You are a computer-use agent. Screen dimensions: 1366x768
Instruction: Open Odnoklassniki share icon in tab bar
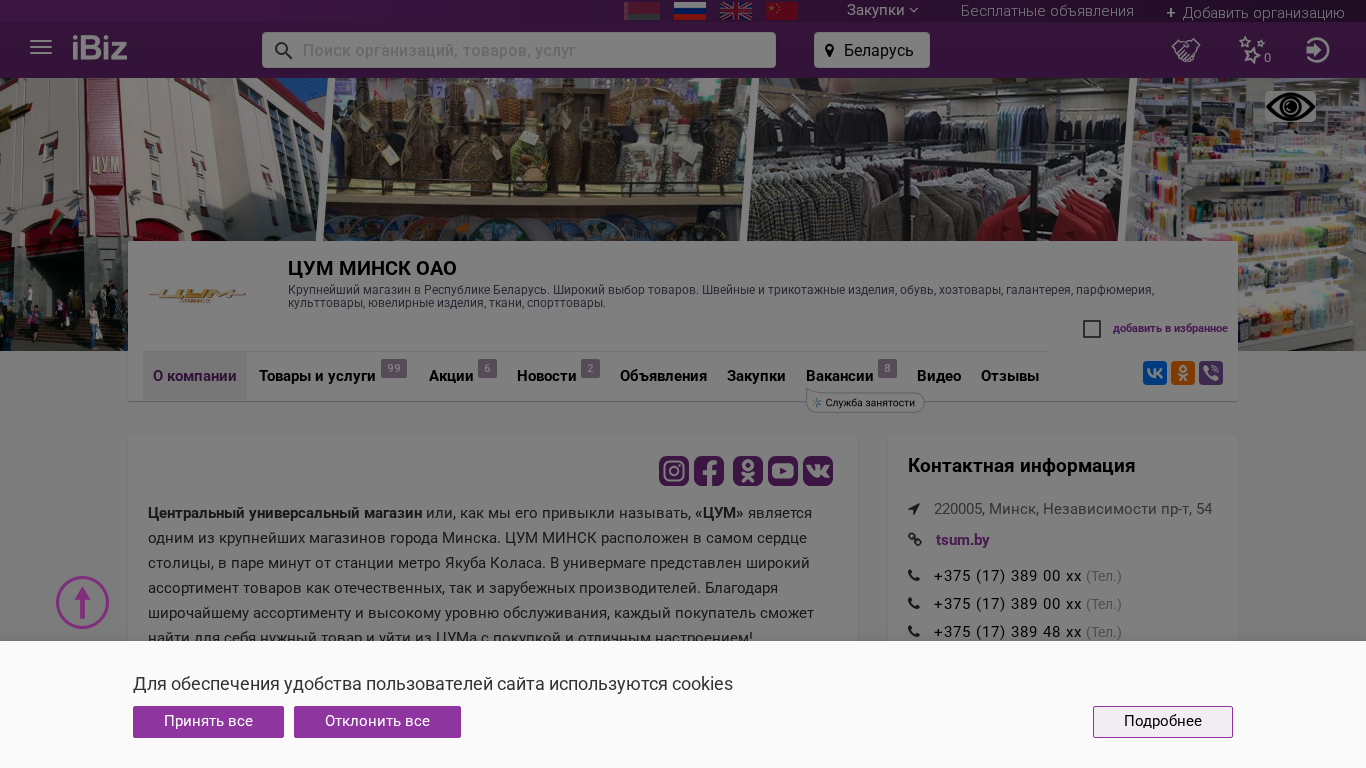1183,373
